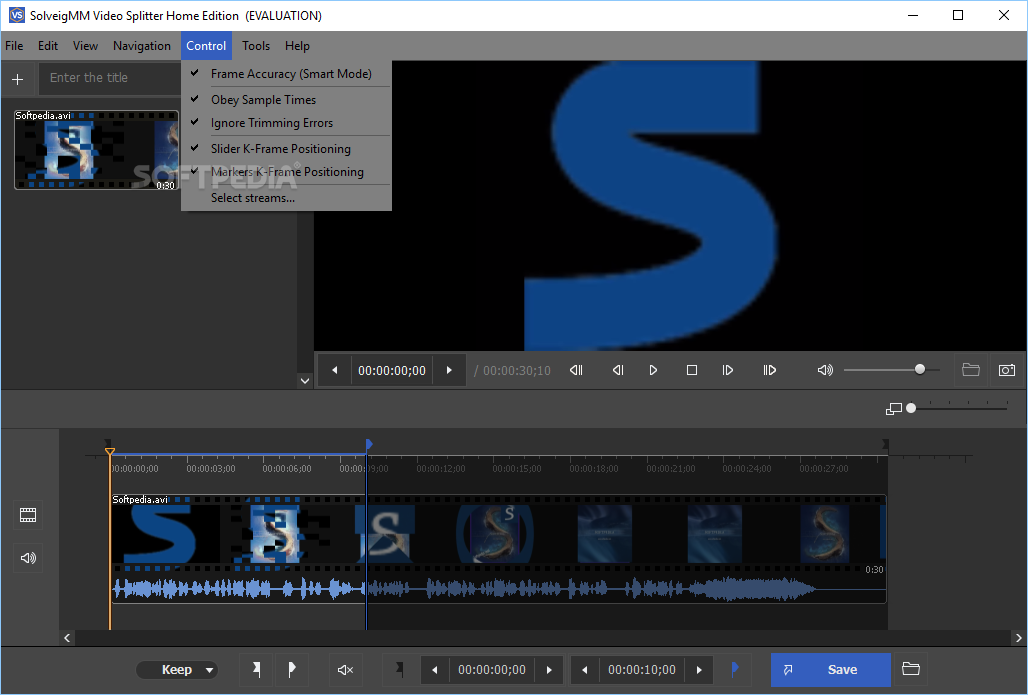Select the Softpedia.avi clip label on the timeline
The width and height of the screenshot is (1028, 695).
pos(140,500)
